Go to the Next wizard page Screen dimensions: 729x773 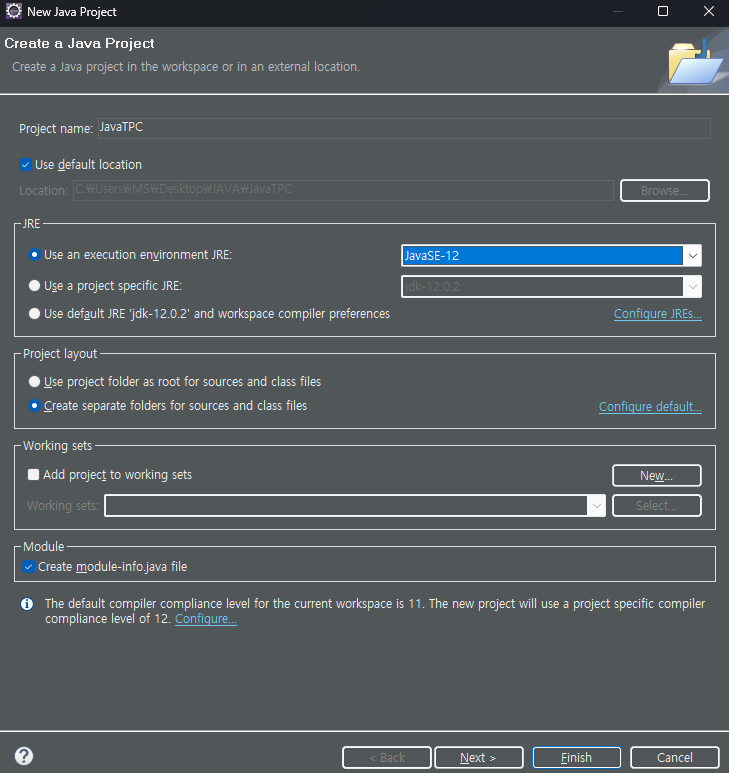point(479,758)
